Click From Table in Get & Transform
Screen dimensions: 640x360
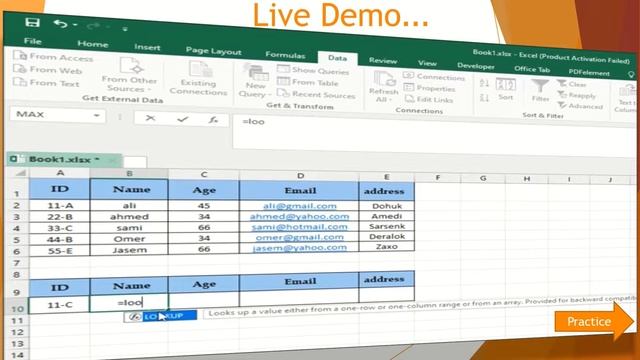[x=308, y=82]
